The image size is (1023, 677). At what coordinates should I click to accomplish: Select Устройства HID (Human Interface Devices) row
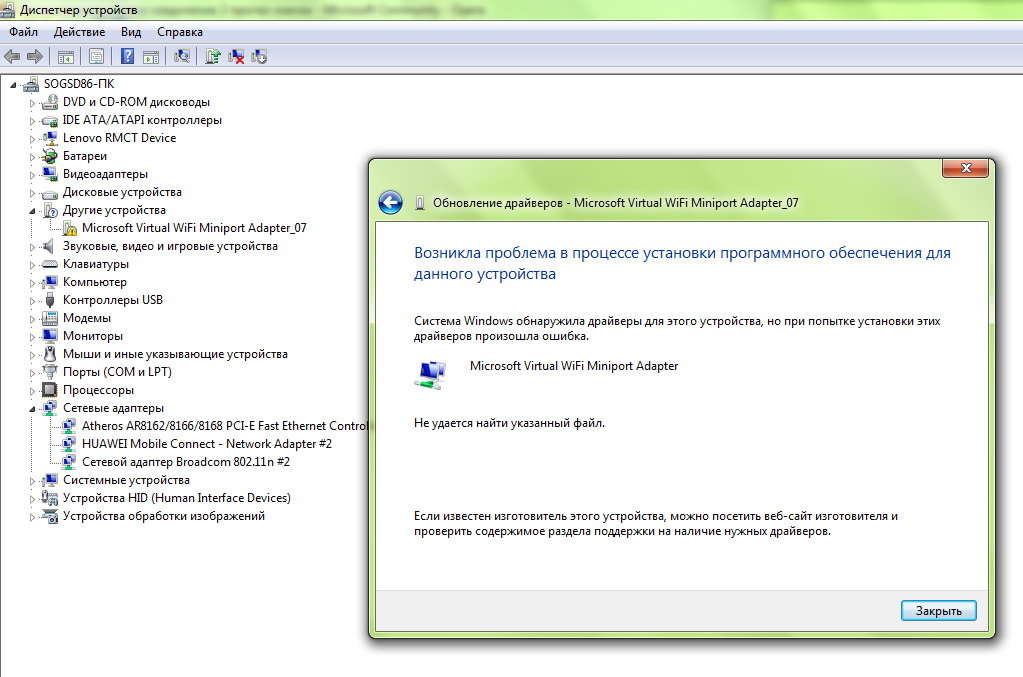pos(176,498)
